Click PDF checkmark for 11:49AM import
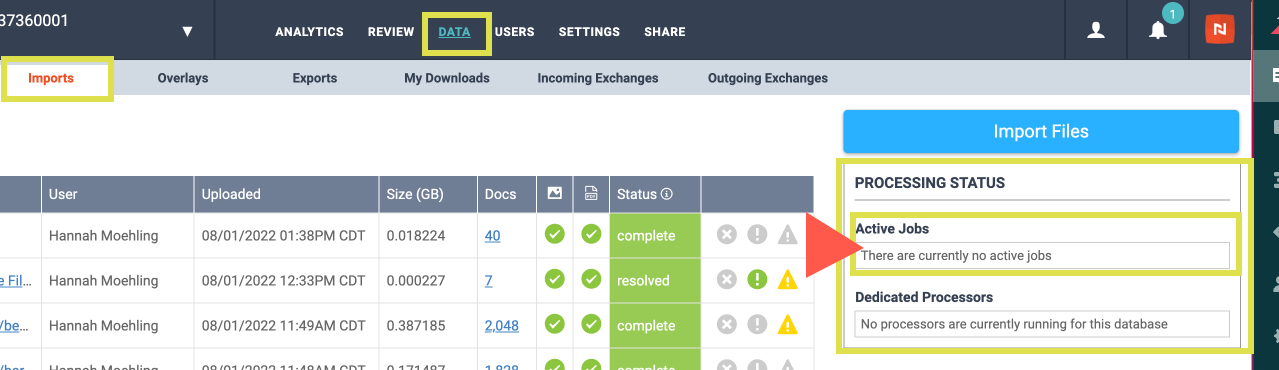This screenshot has height=370, width=1279. [591, 324]
